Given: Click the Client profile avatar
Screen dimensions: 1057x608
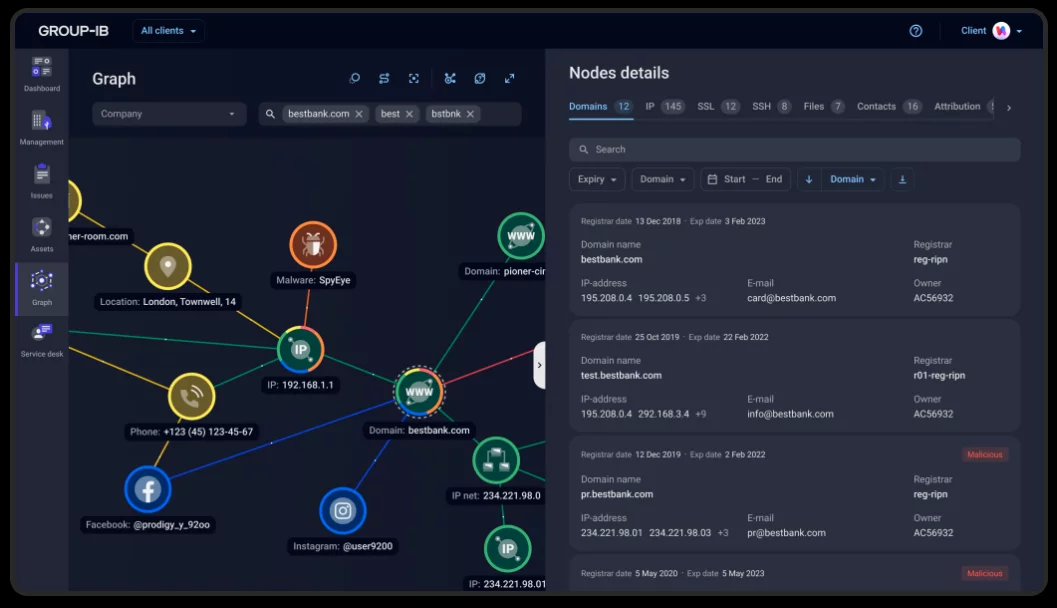Looking at the screenshot, I should coord(1001,31).
